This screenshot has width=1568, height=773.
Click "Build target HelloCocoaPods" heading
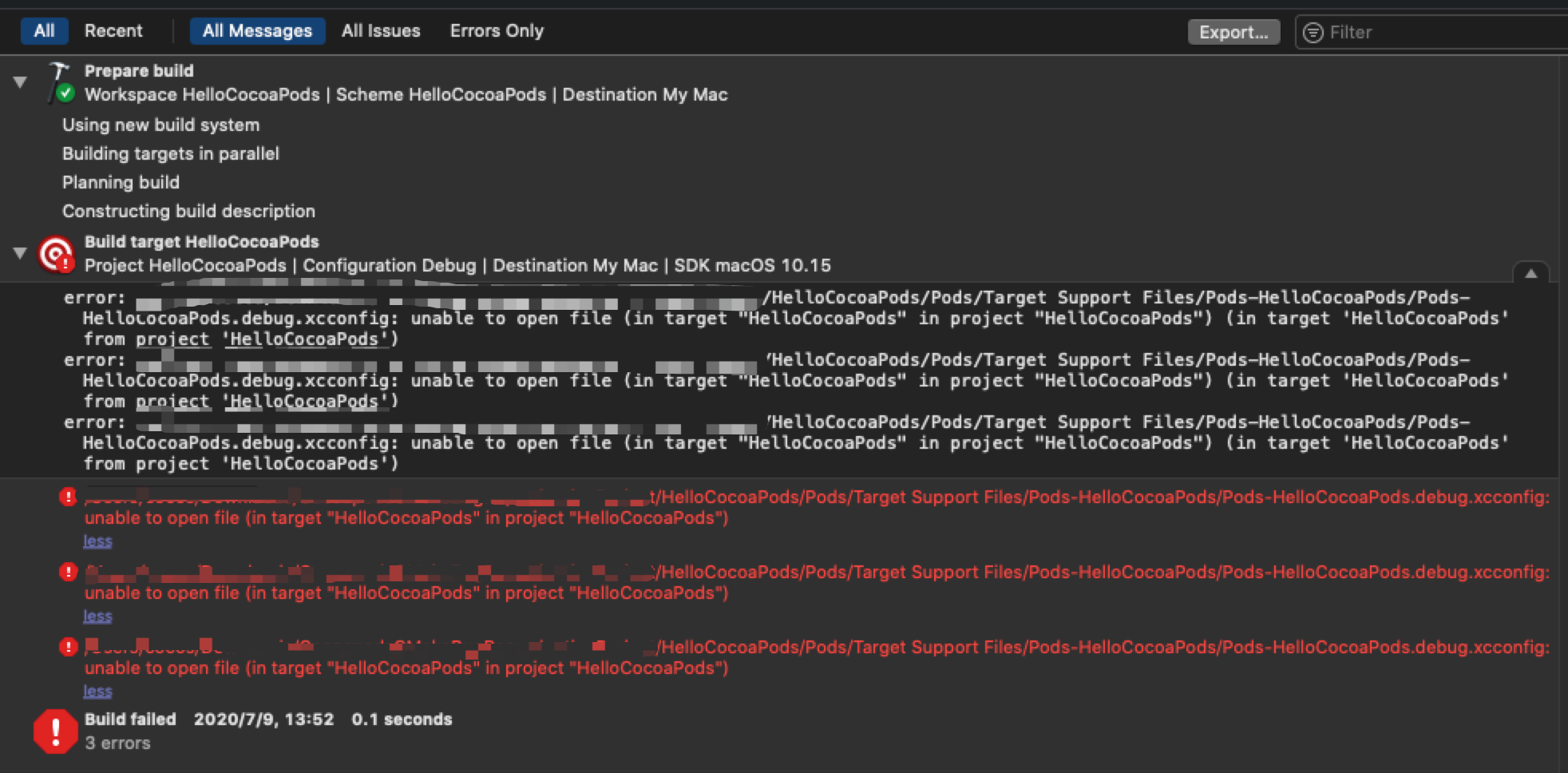tap(202, 242)
